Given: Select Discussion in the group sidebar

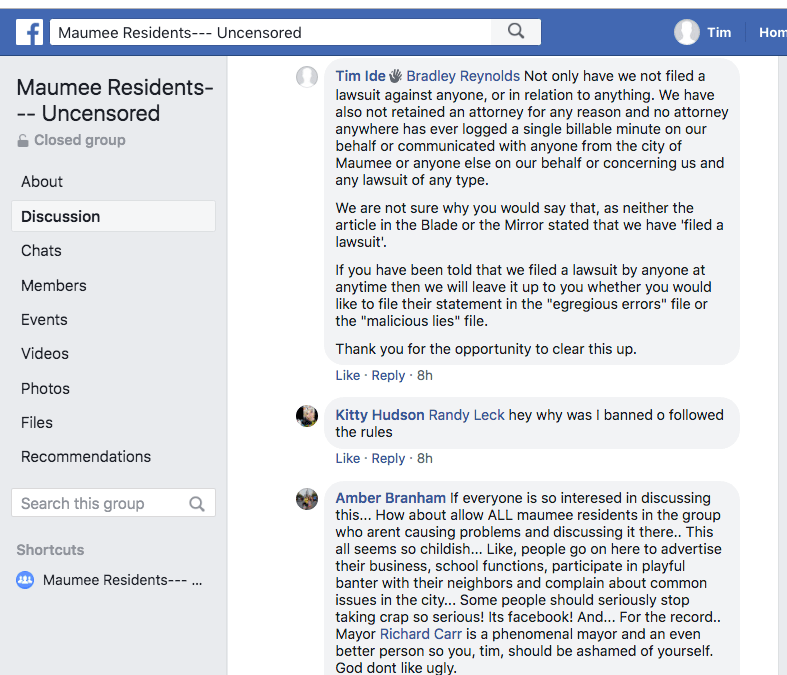Looking at the screenshot, I should pos(61,216).
